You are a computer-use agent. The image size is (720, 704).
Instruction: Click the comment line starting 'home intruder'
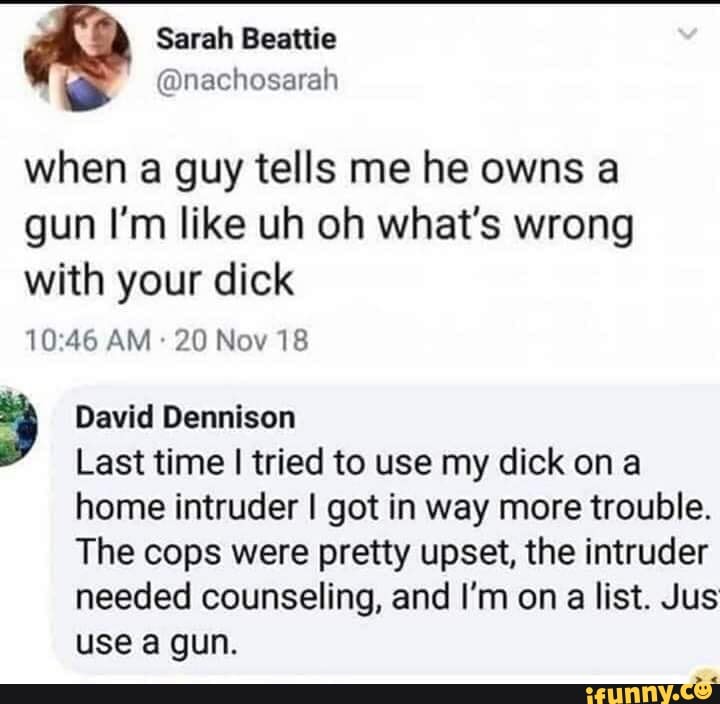391,509
